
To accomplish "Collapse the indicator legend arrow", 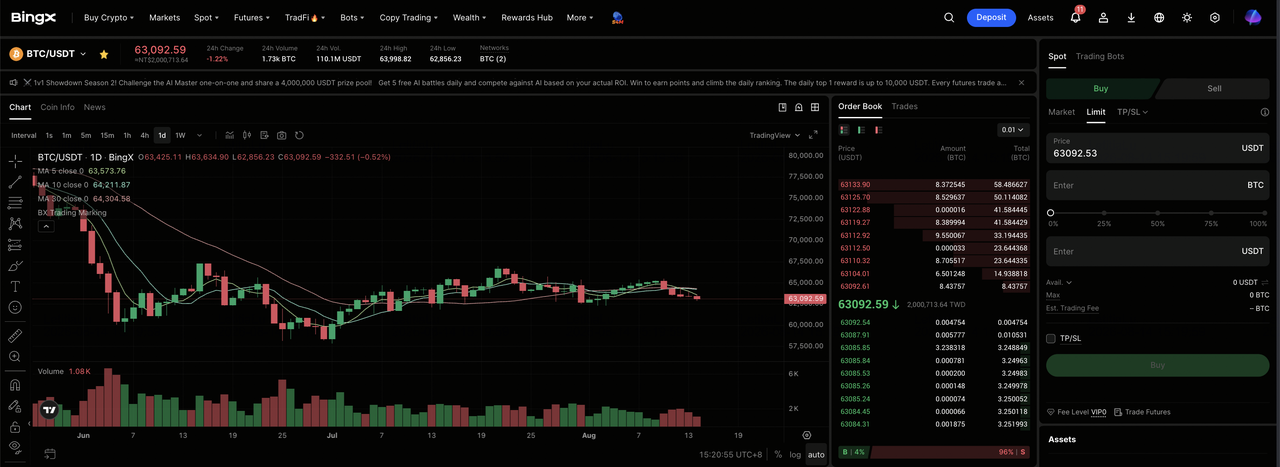I will 46,226.
